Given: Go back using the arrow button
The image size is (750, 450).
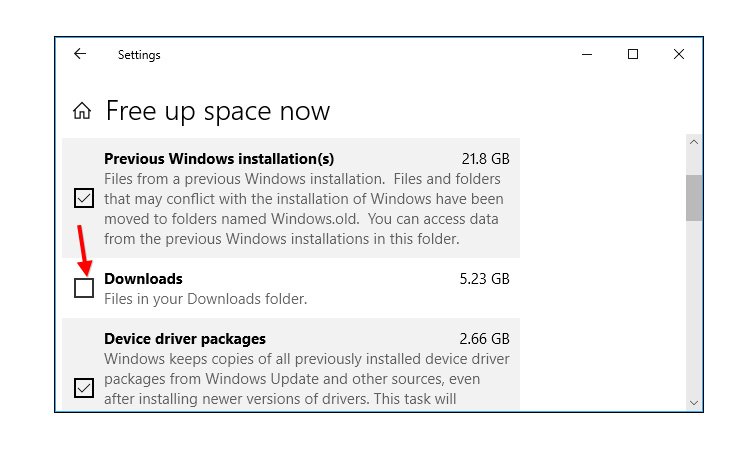Looking at the screenshot, I should tap(80, 55).
